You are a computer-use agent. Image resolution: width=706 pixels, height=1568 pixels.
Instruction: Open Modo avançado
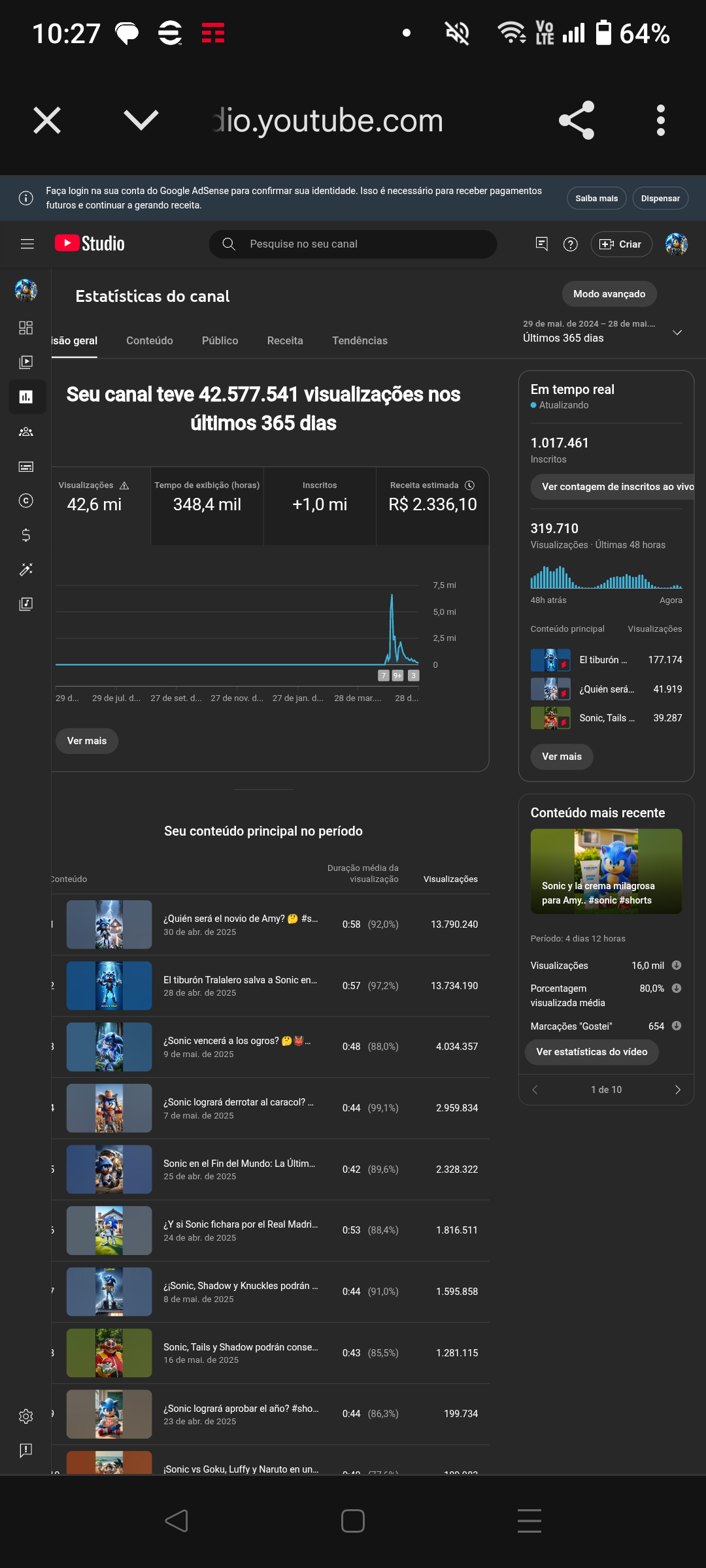coord(609,294)
